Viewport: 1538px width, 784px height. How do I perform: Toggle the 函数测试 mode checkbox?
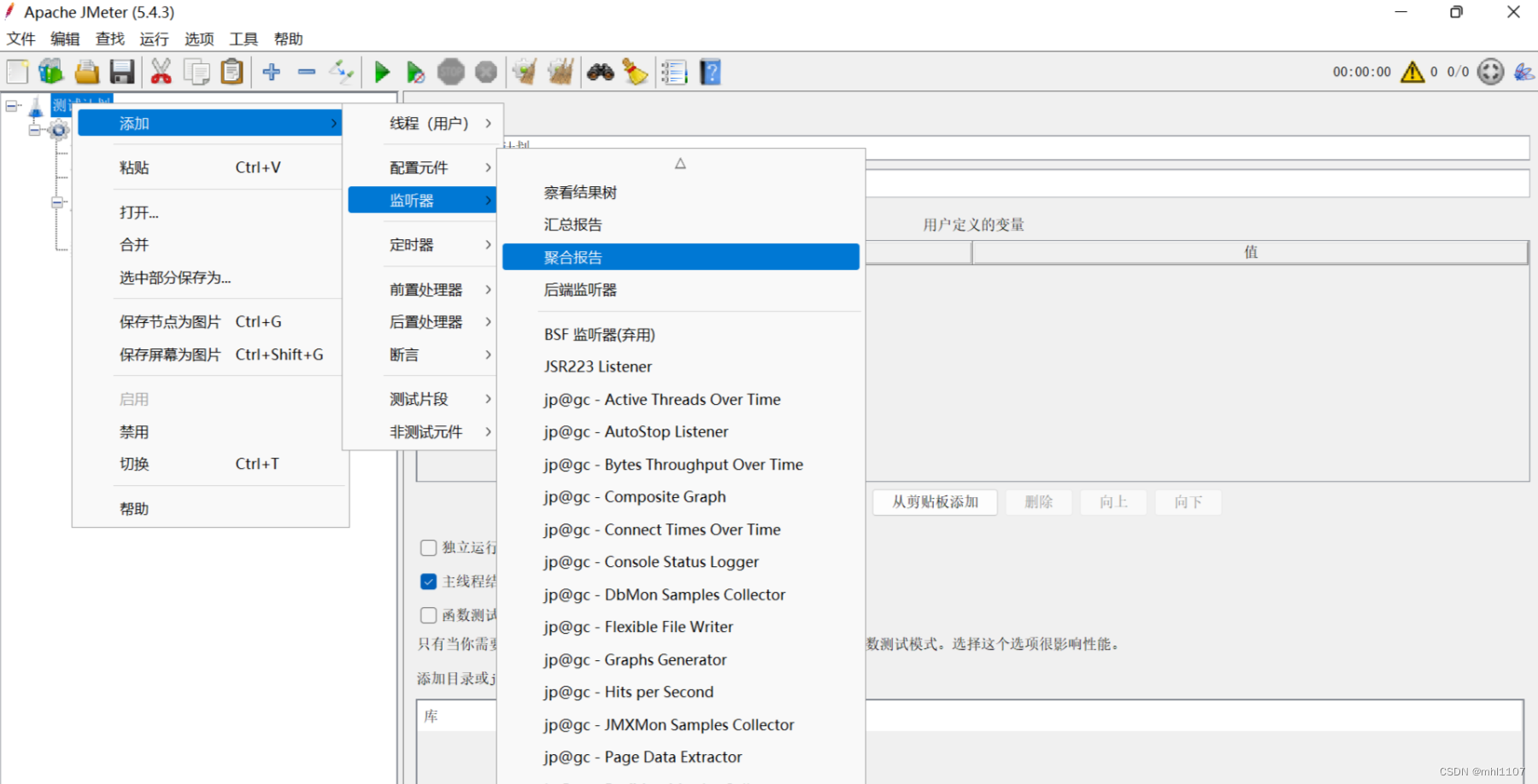tap(429, 615)
